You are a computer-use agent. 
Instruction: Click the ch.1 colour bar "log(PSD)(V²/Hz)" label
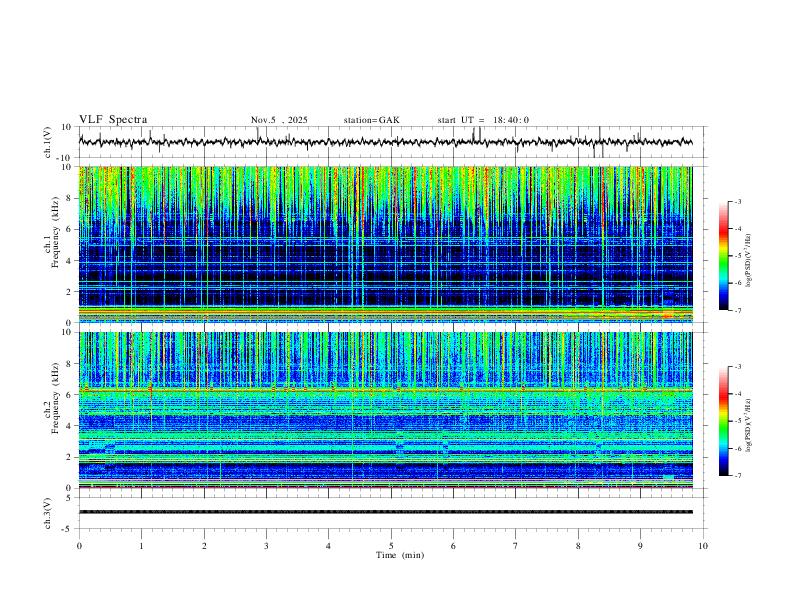pos(748,261)
